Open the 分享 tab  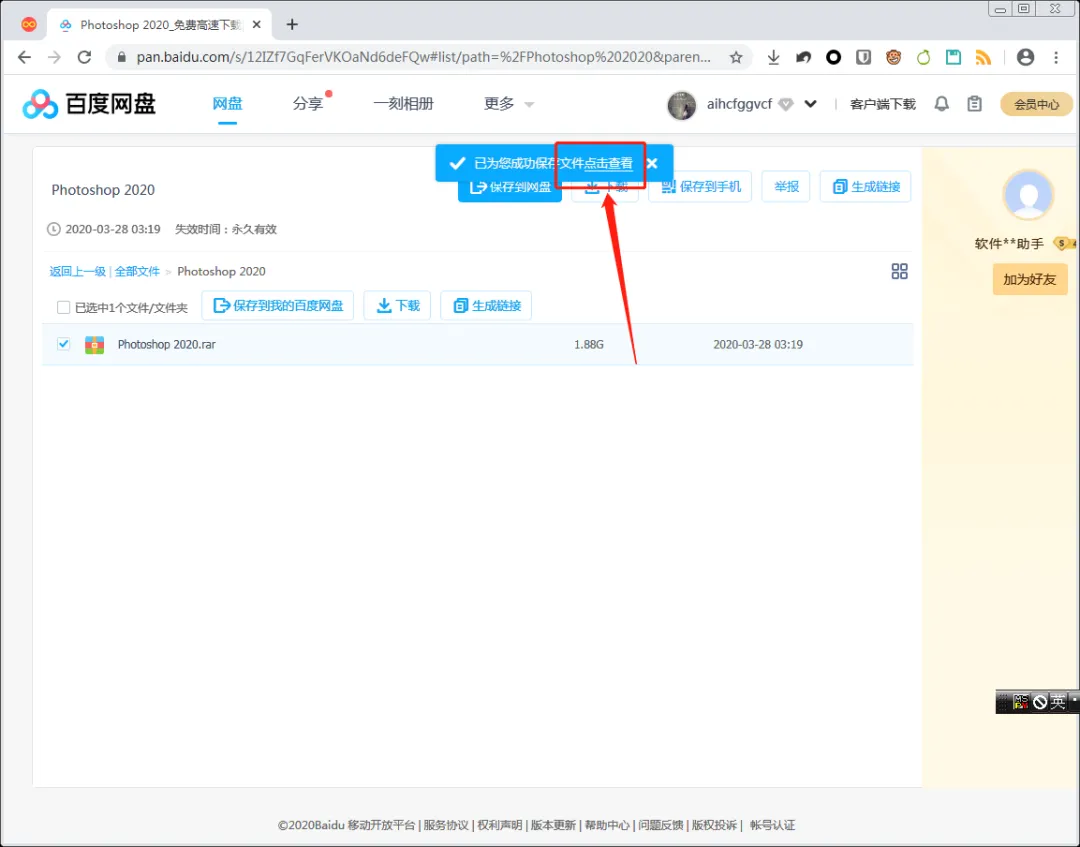(308, 104)
